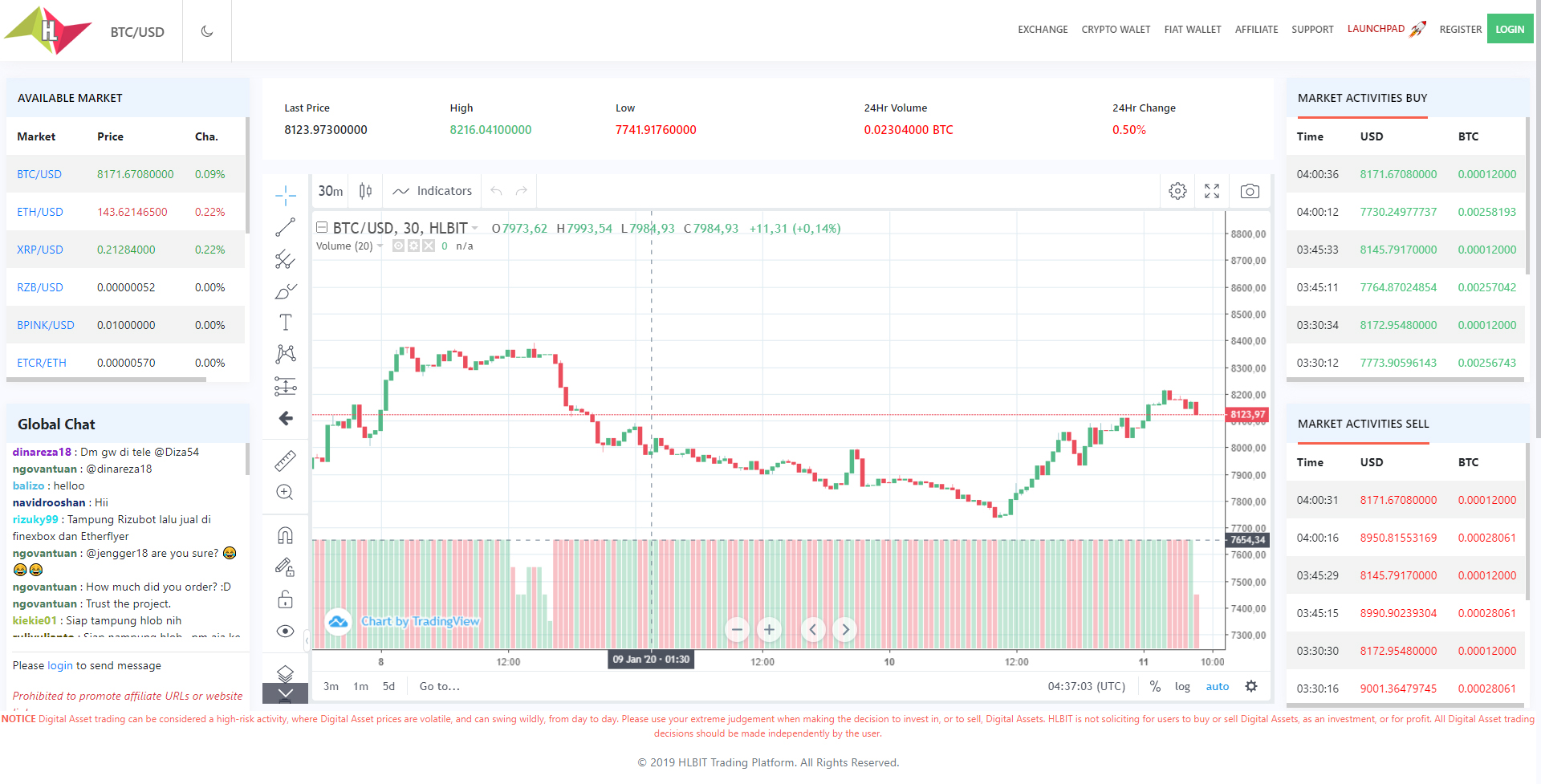Image resolution: width=1541 pixels, height=784 pixels.
Task: Expand the Volume indicator options arrow
Action: click(380, 246)
